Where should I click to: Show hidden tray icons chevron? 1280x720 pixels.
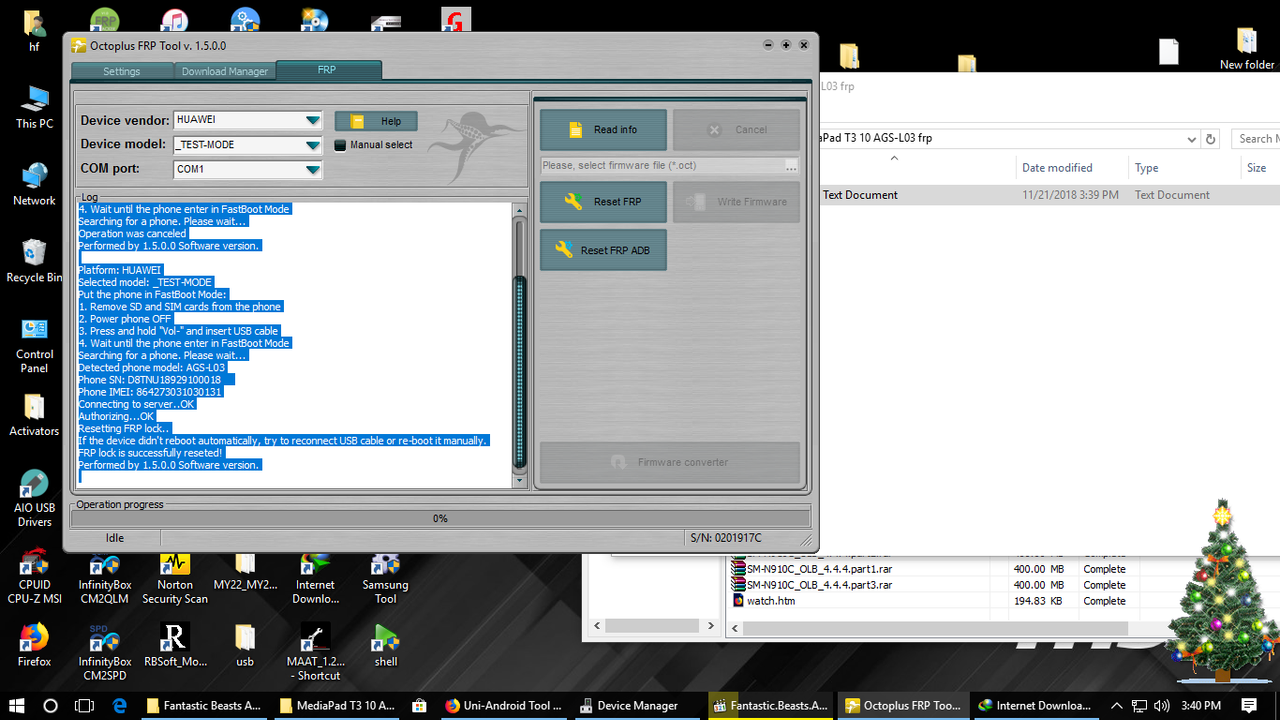pyautogui.click(x=1116, y=705)
